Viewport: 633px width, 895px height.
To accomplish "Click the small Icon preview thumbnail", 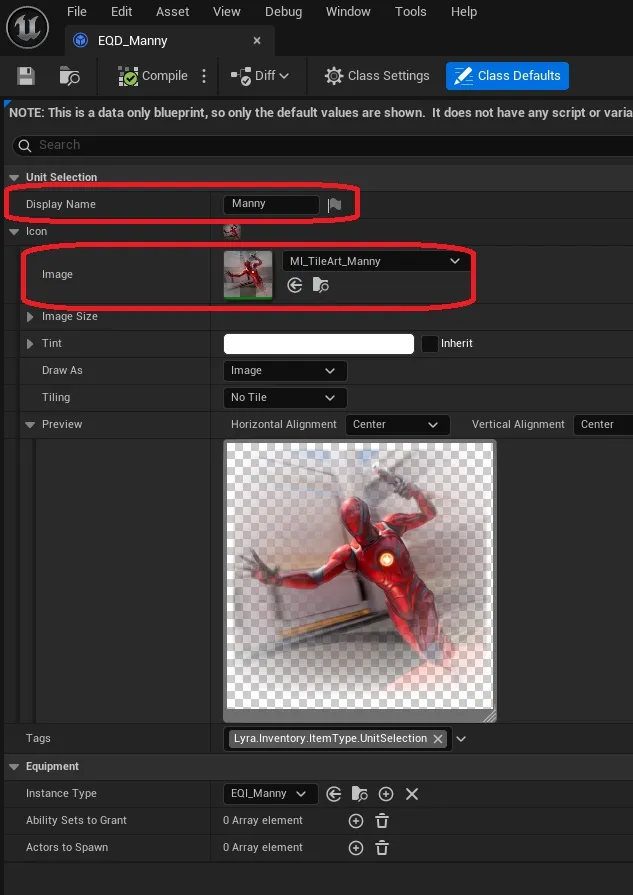I will pos(232,232).
